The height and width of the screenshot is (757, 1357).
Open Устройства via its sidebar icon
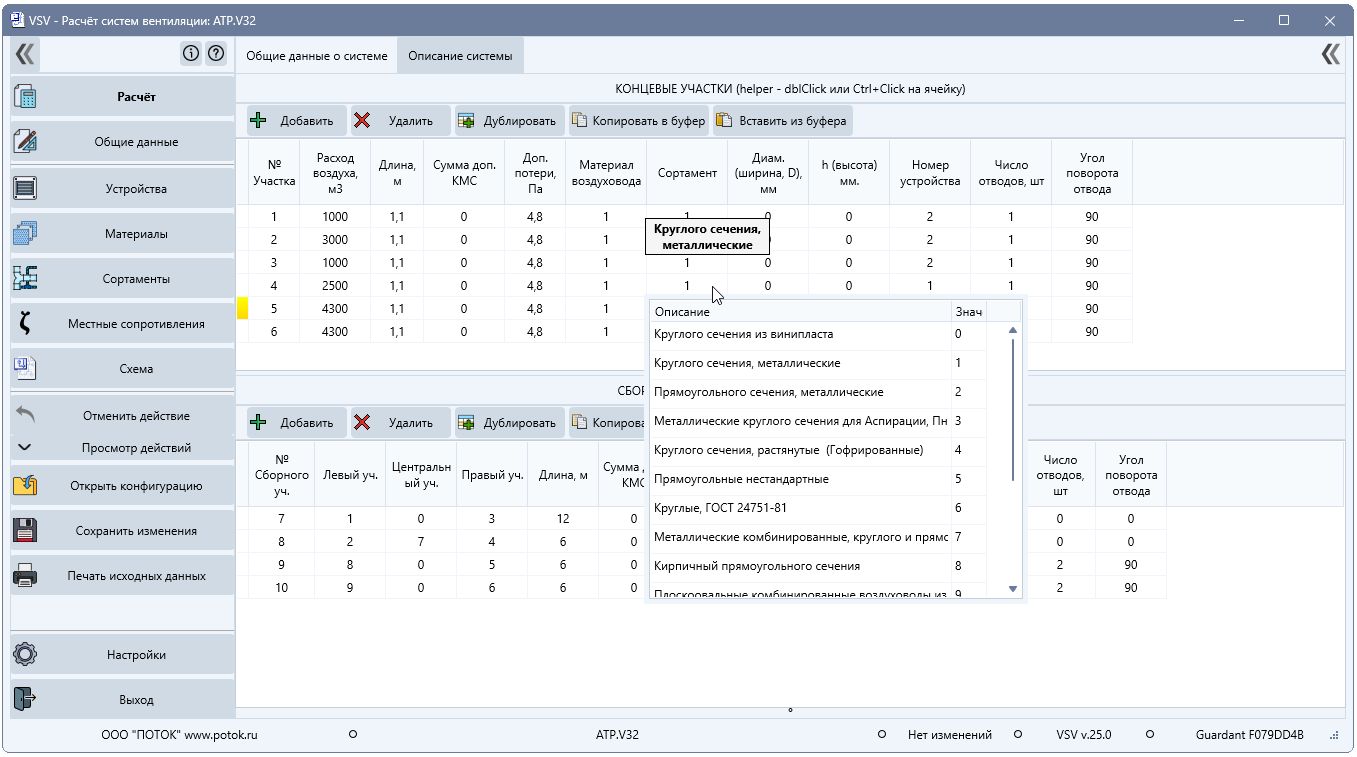click(25, 188)
